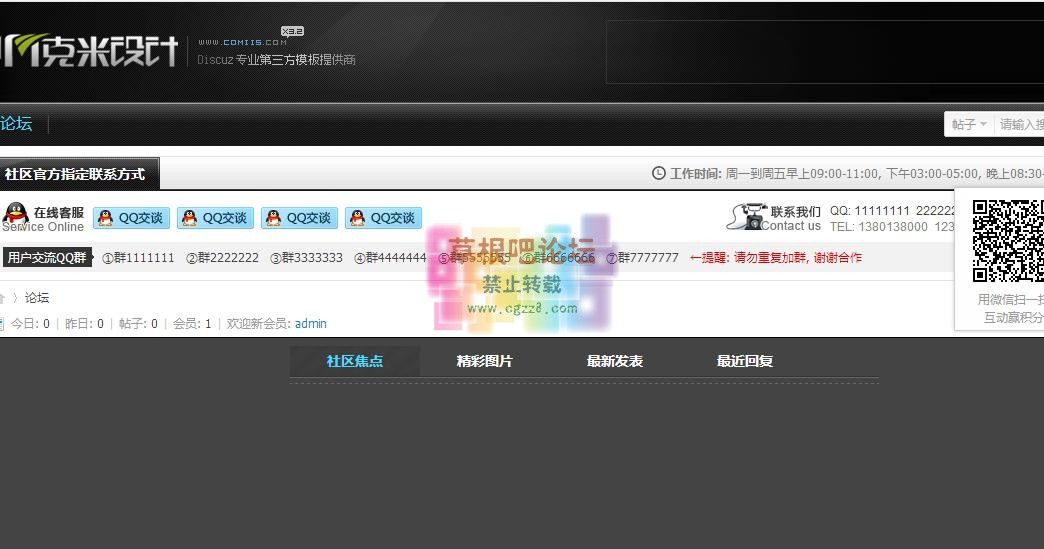Click the 今日: 0 statistic
The image size is (1044, 549).
click(30, 323)
